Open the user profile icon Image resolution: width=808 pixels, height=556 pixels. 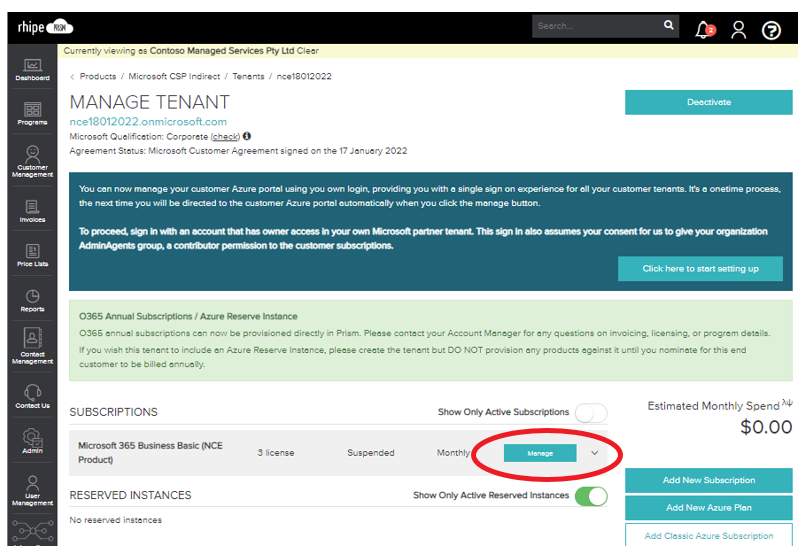coord(738,30)
